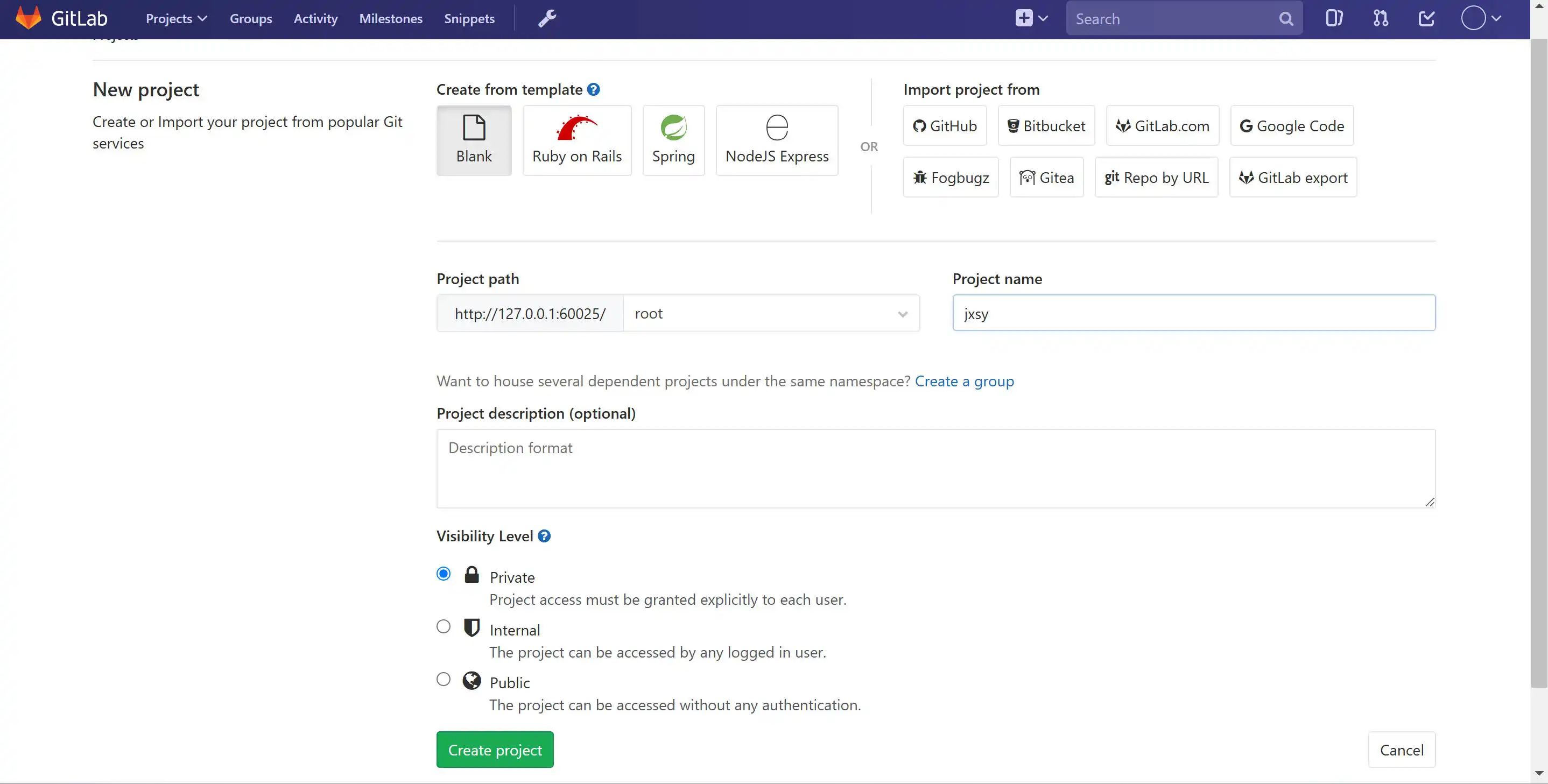Image resolution: width=1548 pixels, height=784 pixels.
Task: Import project from GitHub
Action: tap(945, 125)
